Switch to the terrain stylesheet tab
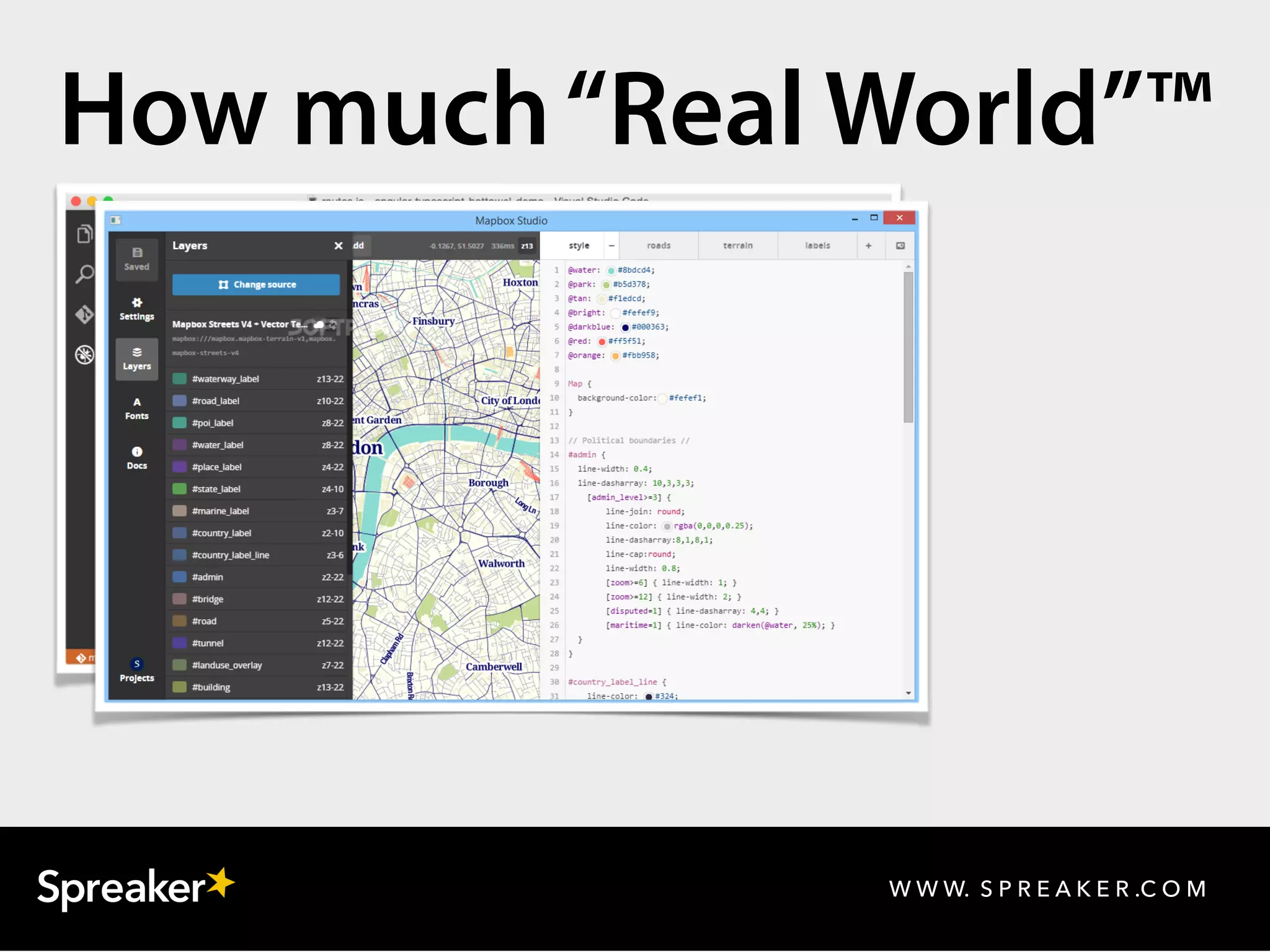The width and height of the screenshot is (1270, 952). (737, 245)
